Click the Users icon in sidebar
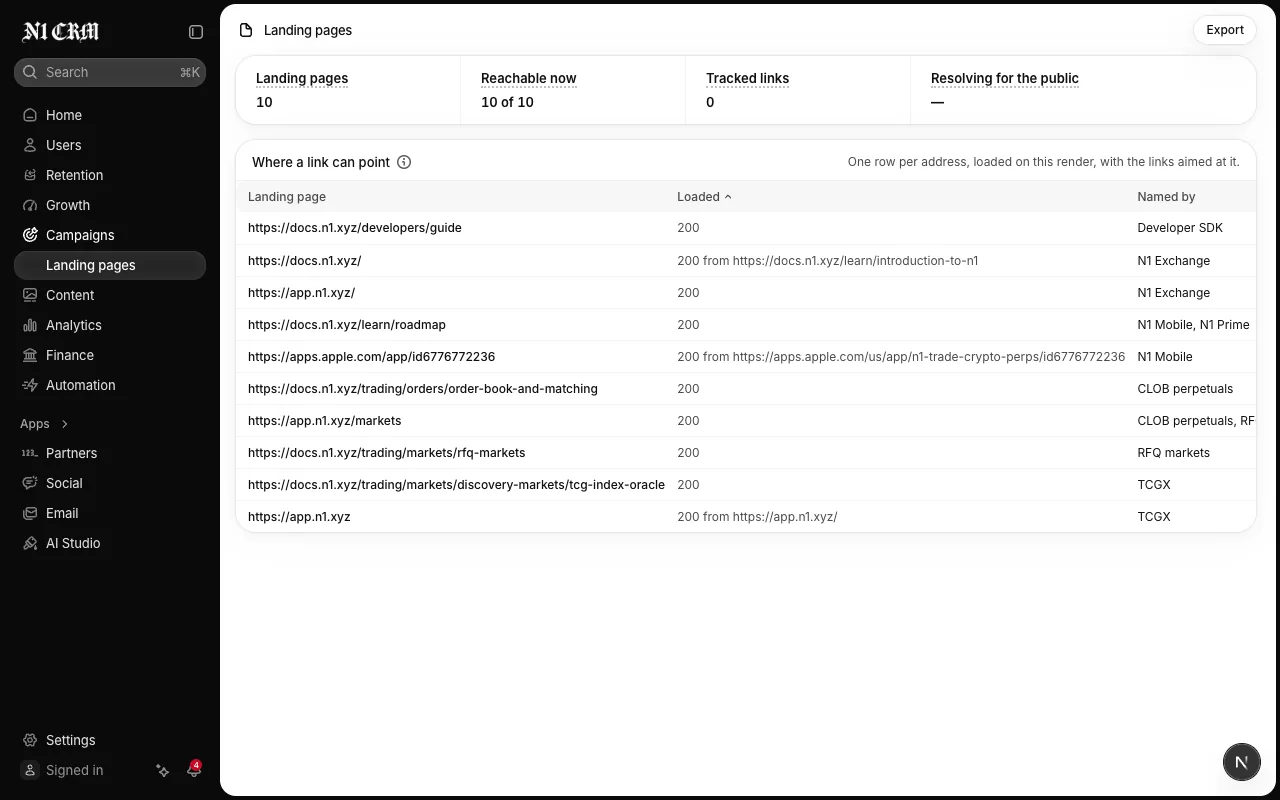 click(30, 145)
